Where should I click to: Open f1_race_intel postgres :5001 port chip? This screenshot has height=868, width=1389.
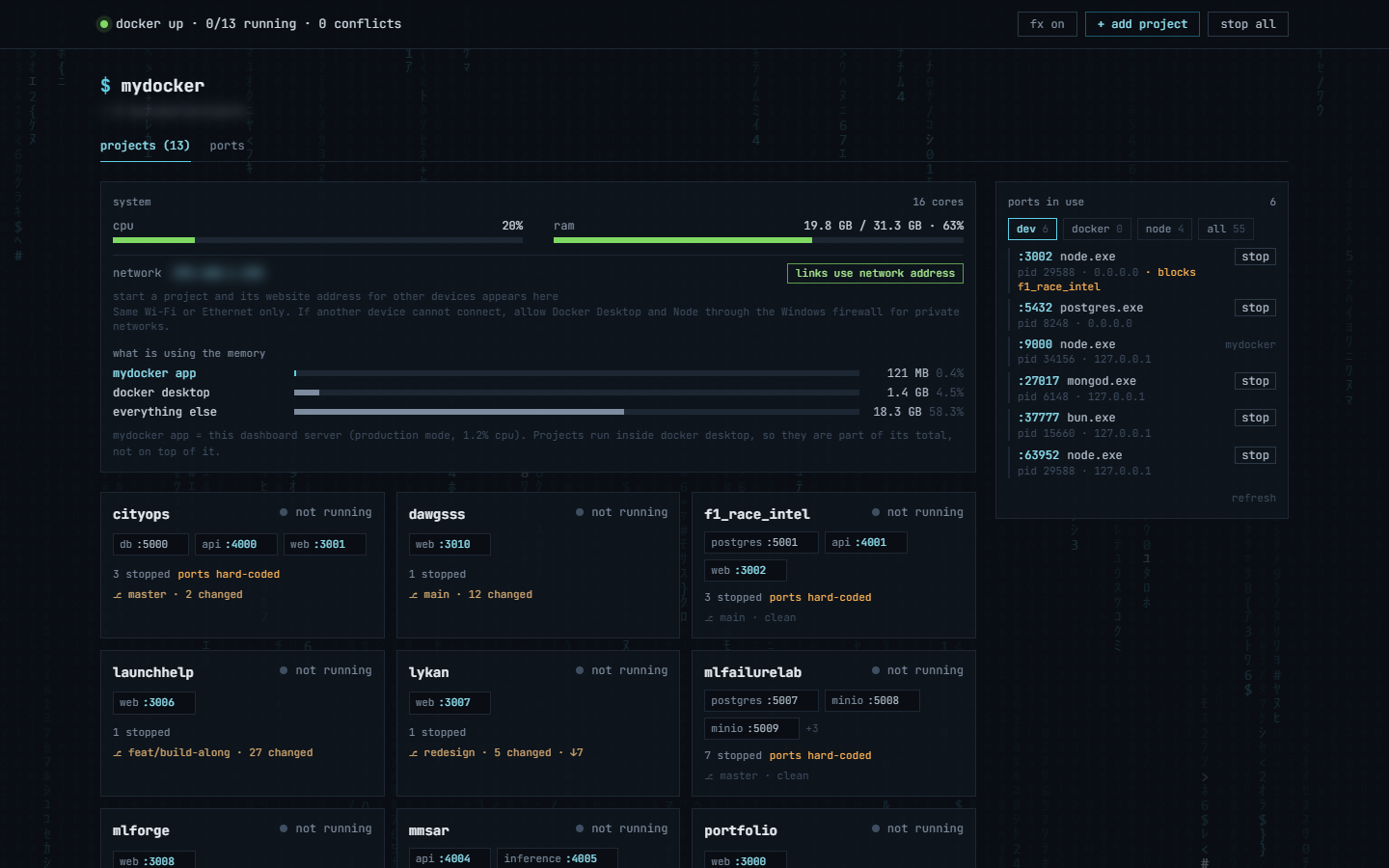point(761,543)
